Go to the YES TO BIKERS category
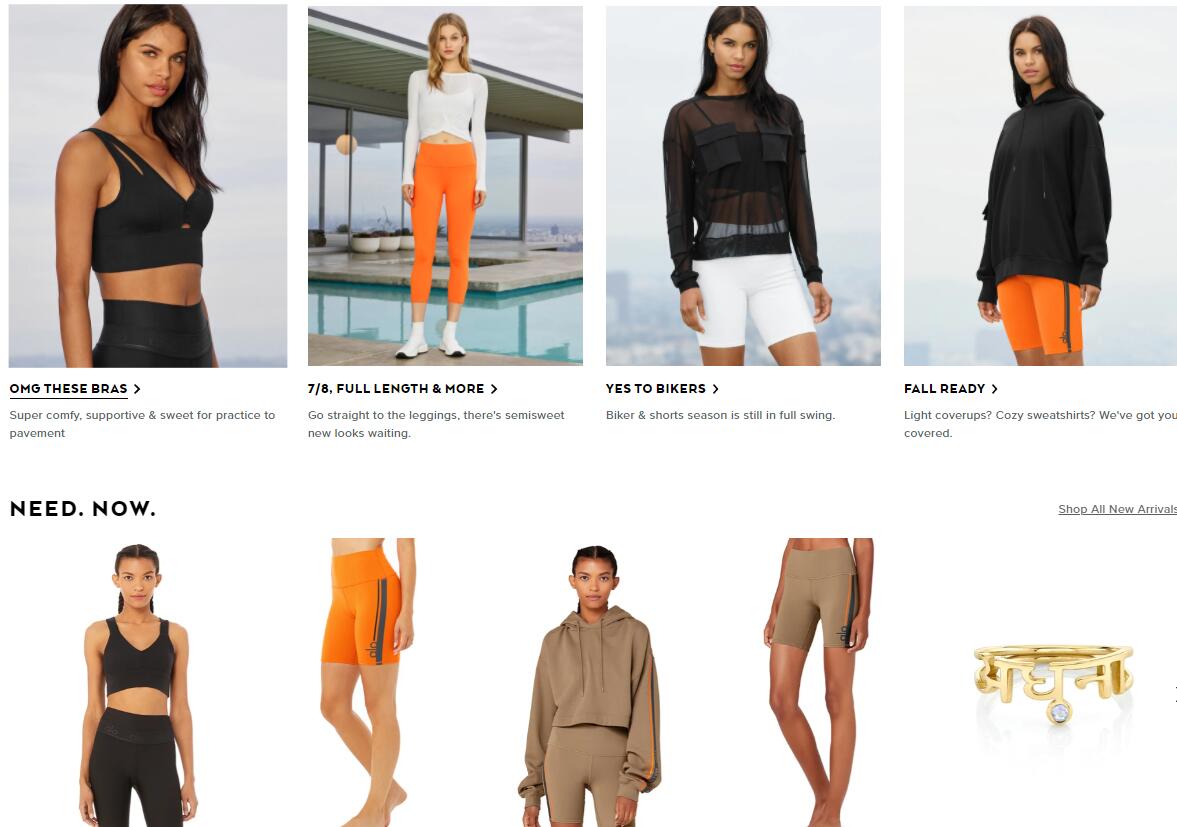Screen dimensions: 1177x827 [x=655, y=389]
